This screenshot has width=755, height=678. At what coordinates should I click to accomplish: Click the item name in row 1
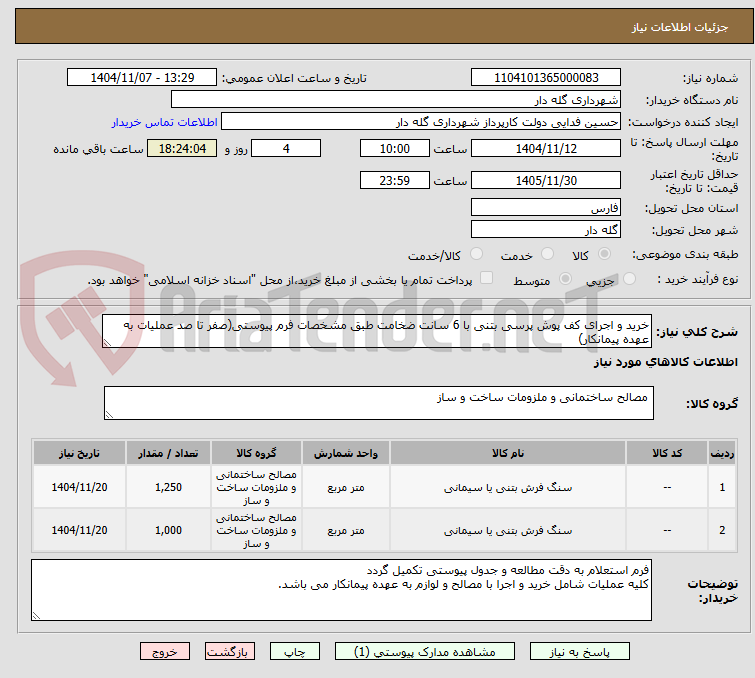[508, 487]
